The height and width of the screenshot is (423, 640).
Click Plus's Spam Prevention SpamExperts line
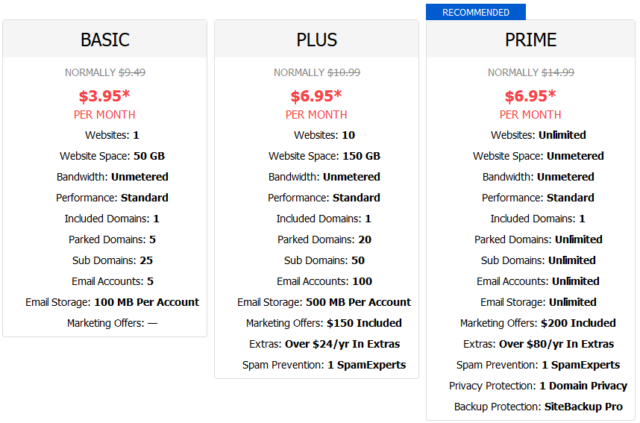tap(324, 365)
